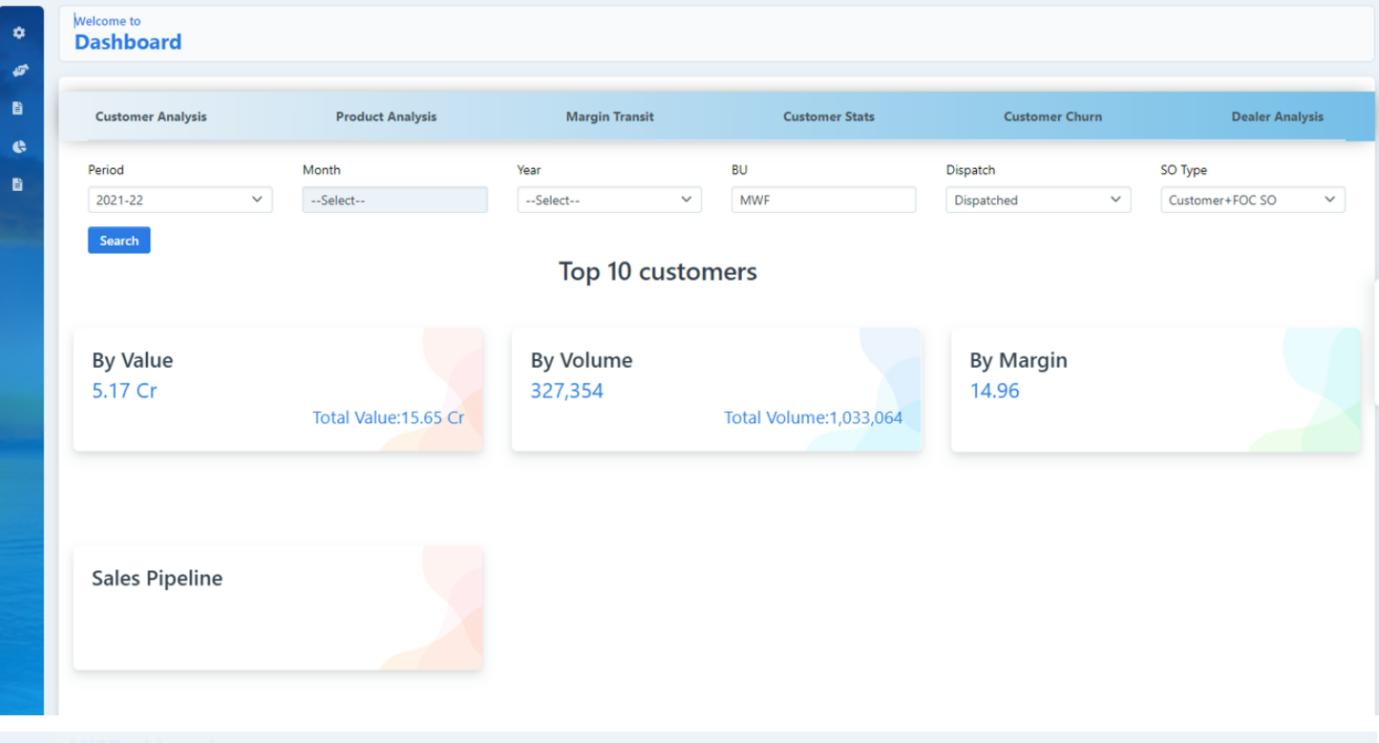Click the Month select field
Screen dimensions: 1379x743
[x=395, y=200]
